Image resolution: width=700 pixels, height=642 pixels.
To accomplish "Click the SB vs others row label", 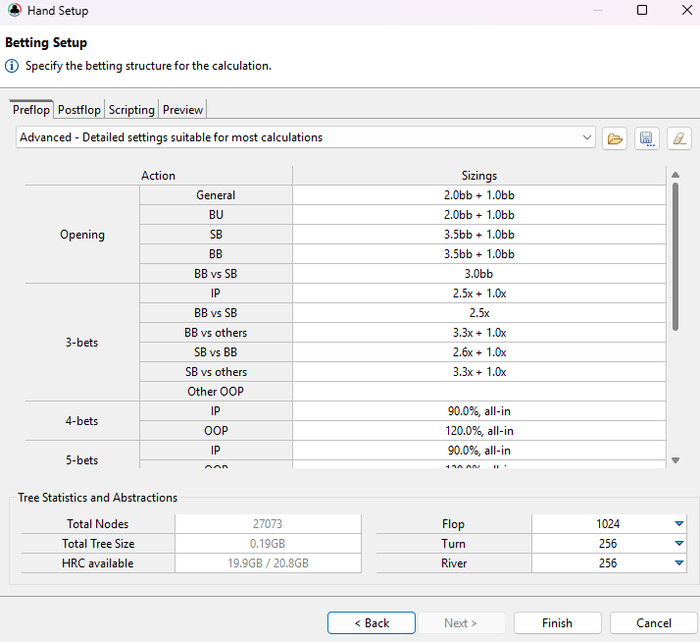I will point(216,372).
